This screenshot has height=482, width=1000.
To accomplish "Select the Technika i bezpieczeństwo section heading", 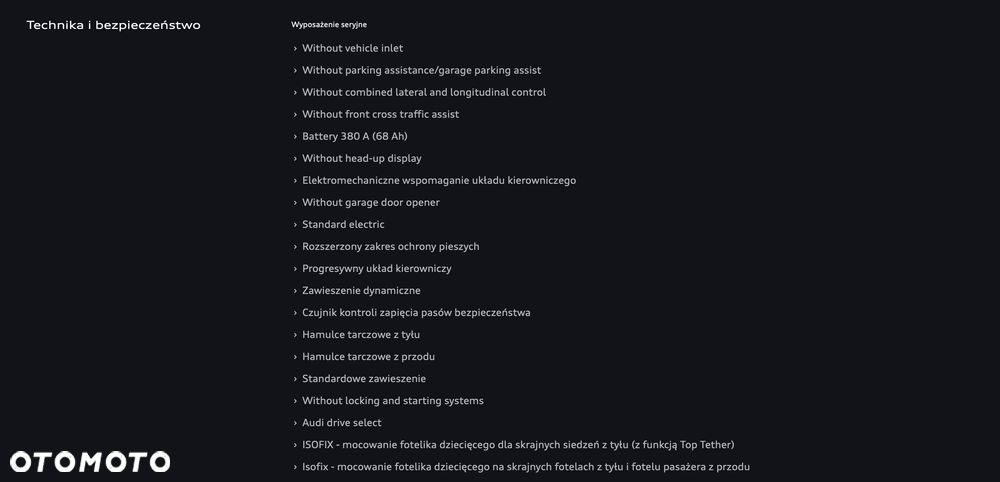I will coord(113,25).
